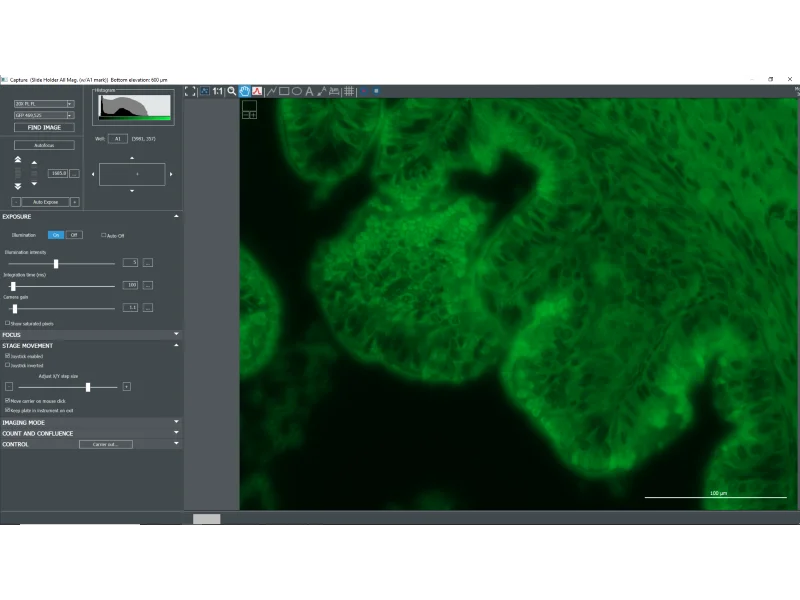Expand the CONTROL section arrow
Screen dimensions: 800x600
pyautogui.click(x=177, y=443)
